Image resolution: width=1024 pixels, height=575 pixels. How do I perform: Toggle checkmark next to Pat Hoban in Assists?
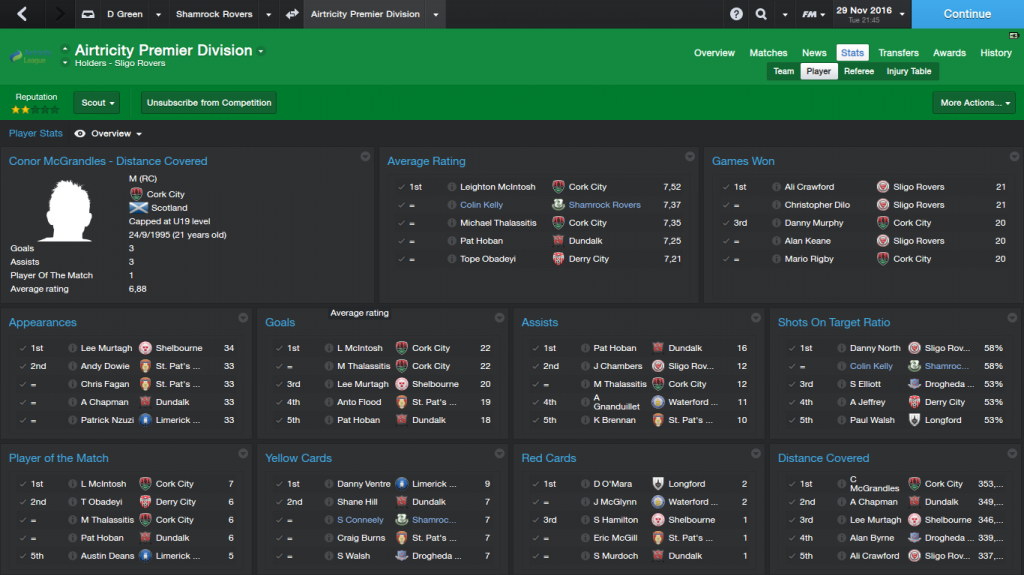pyautogui.click(x=536, y=348)
